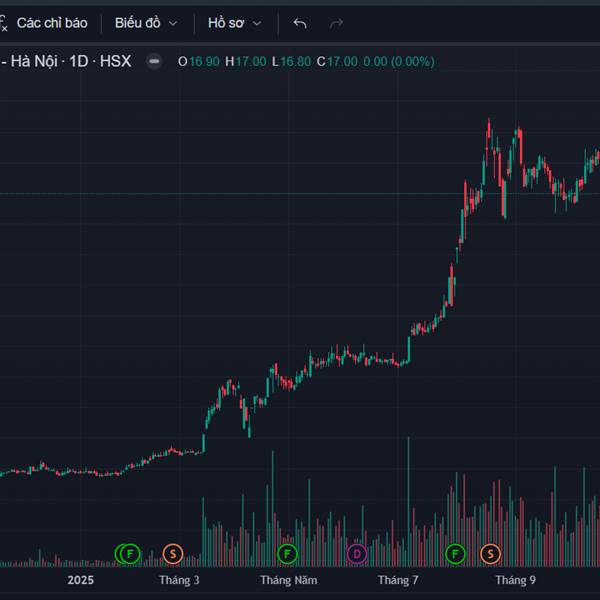Click the Tháng 9 time axis label
Screen dimensions: 600x600
(x=516, y=580)
